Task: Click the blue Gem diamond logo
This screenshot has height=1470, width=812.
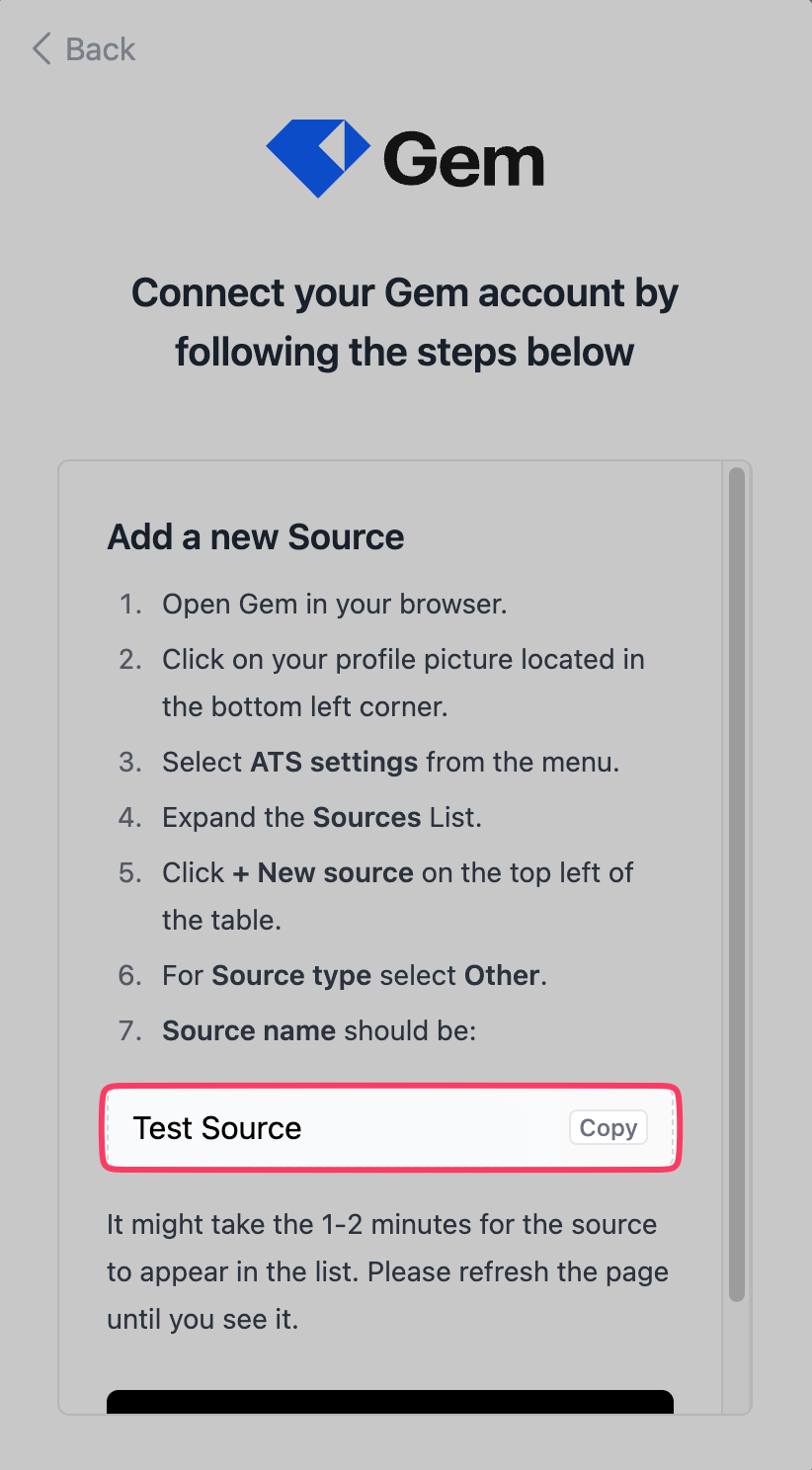Action: click(317, 158)
